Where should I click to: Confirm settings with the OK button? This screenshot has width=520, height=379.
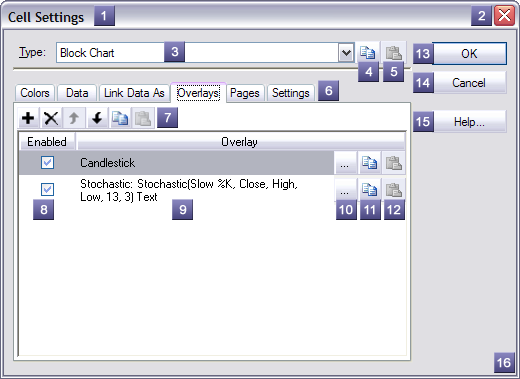(x=469, y=54)
